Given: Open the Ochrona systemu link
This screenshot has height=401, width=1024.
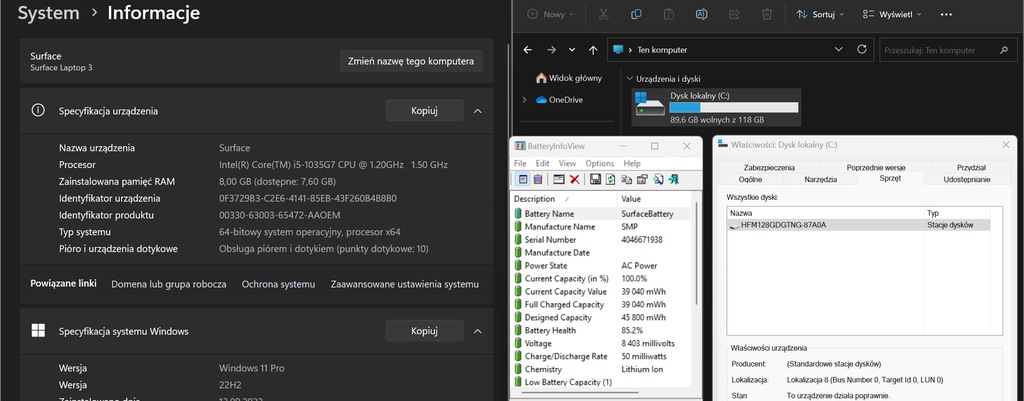Looking at the screenshot, I should click(x=278, y=284).
